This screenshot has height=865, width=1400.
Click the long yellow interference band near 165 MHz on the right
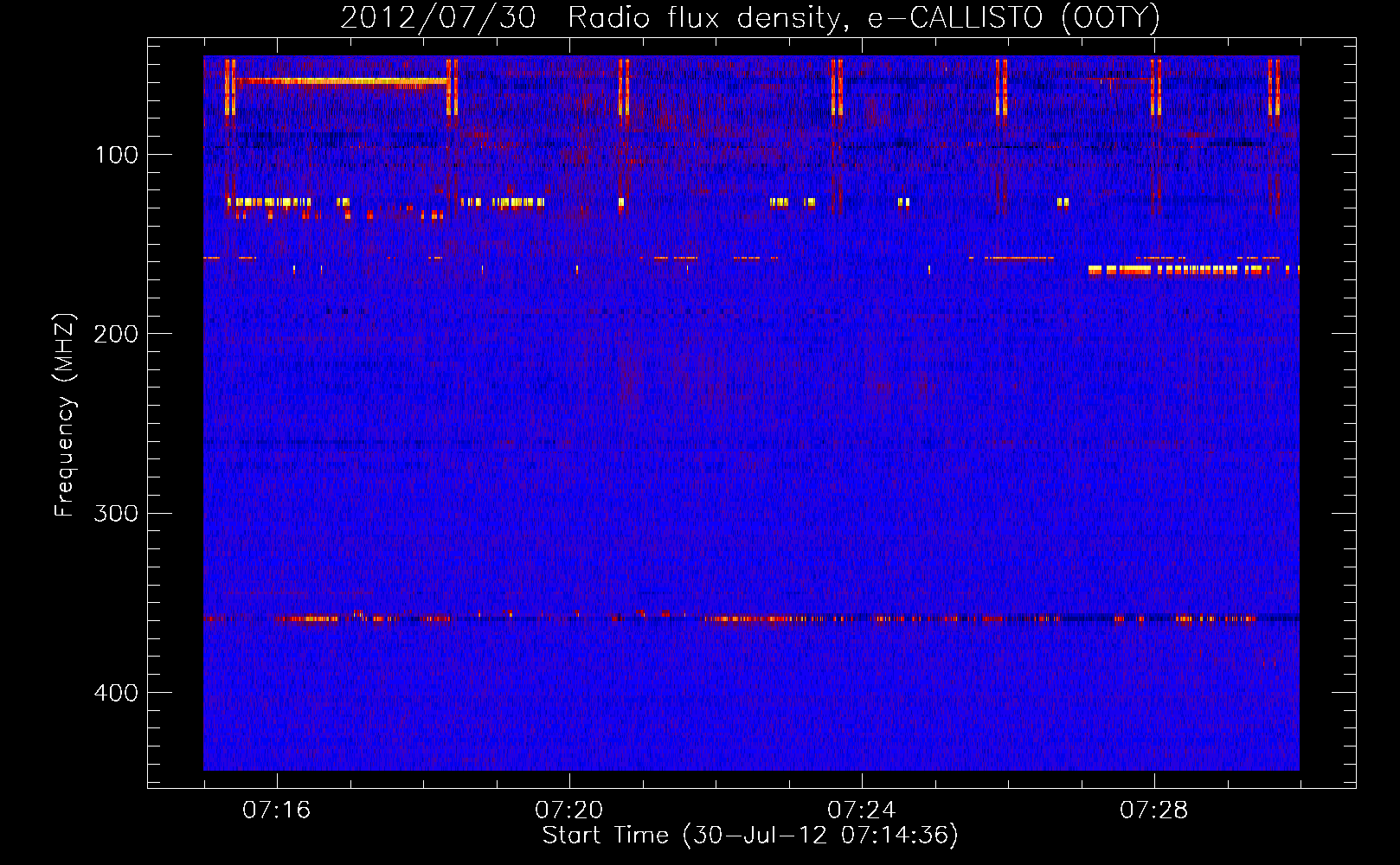pos(1194,270)
